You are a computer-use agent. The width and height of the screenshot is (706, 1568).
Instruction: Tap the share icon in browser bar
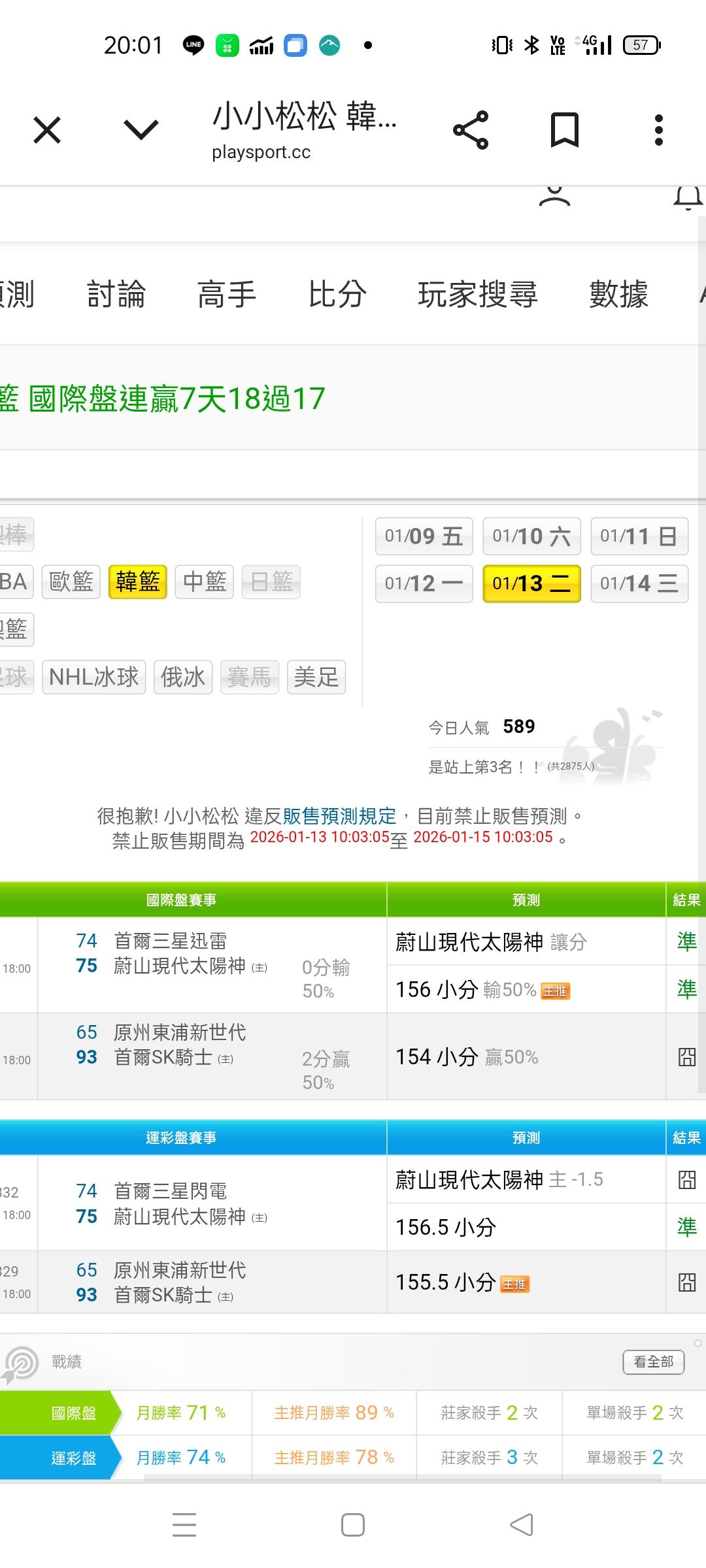coord(471,130)
